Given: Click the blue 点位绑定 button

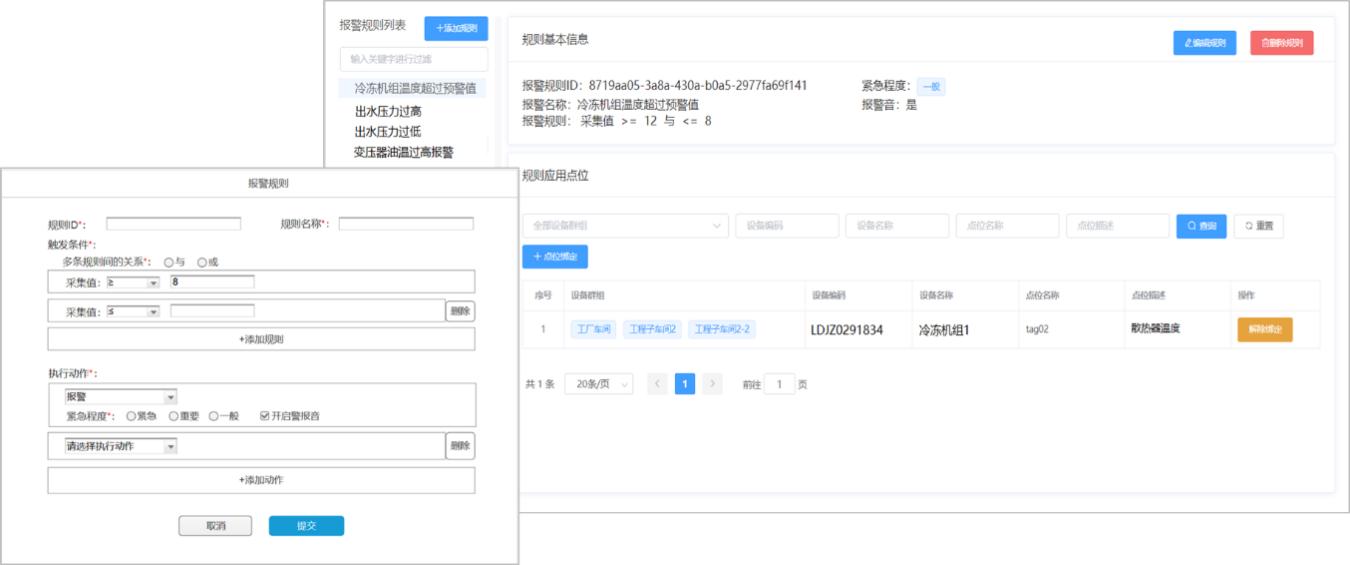Looking at the screenshot, I should [x=555, y=257].
